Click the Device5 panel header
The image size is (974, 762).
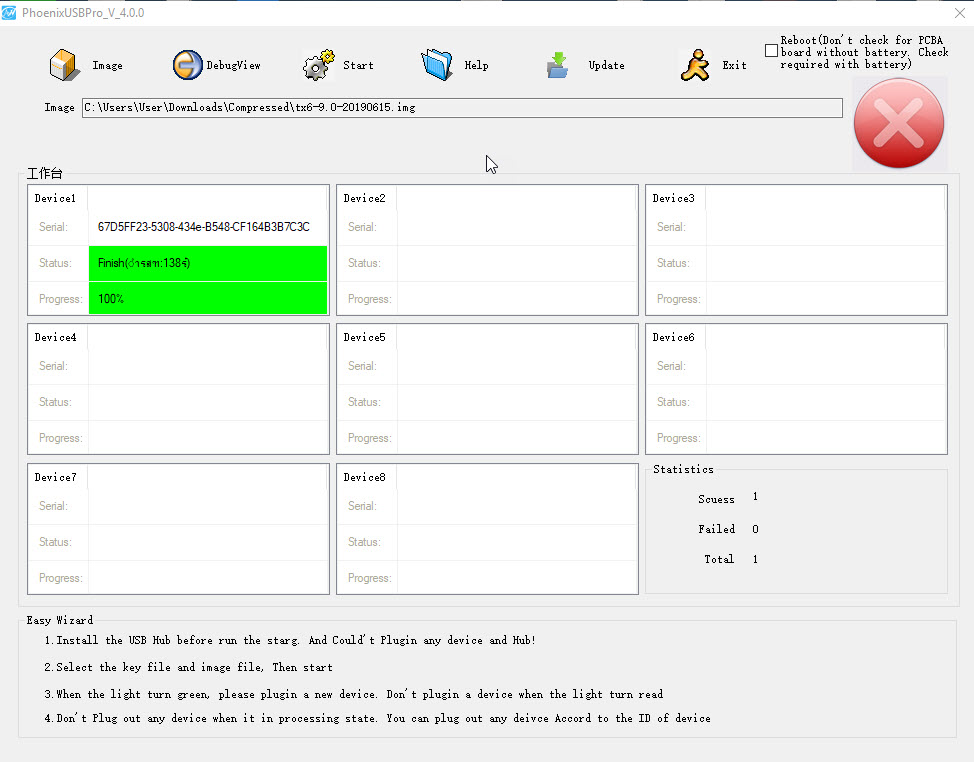(x=365, y=337)
